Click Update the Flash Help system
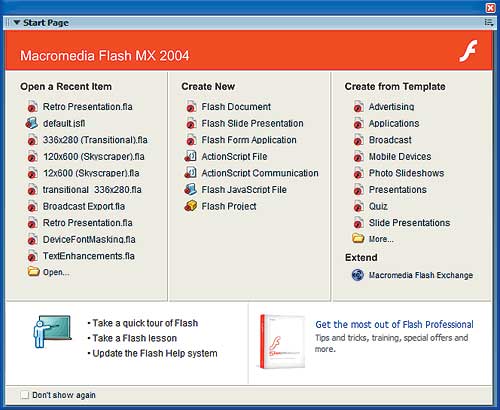The width and height of the screenshot is (500, 410). click(x=155, y=353)
